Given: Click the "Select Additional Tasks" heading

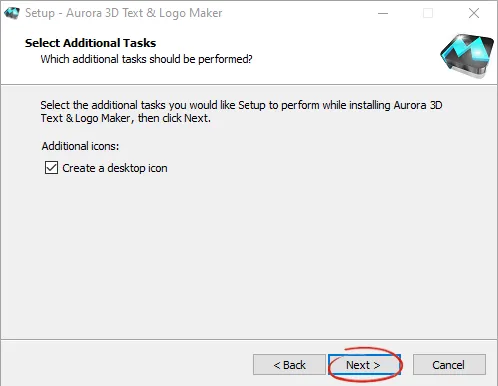Looking at the screenshot, I should pos(90,43).
